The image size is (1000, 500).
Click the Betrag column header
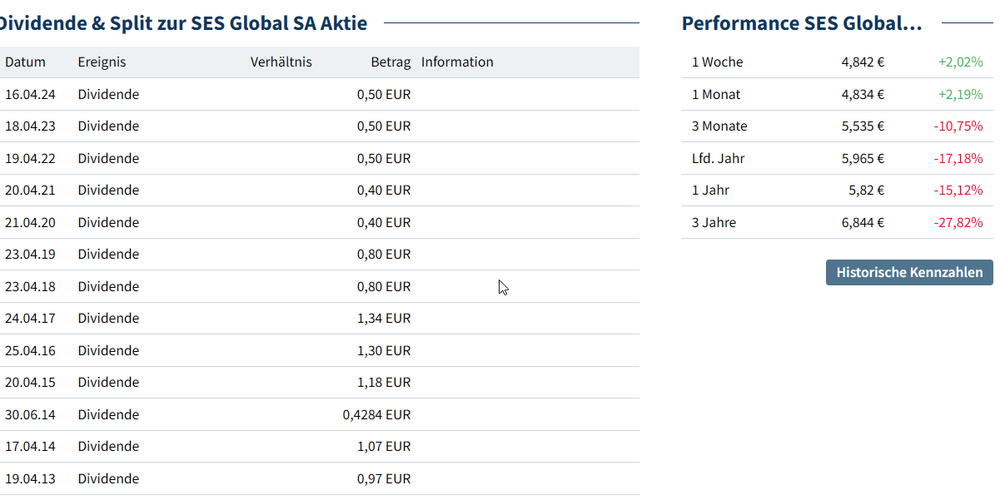point(390,62)
